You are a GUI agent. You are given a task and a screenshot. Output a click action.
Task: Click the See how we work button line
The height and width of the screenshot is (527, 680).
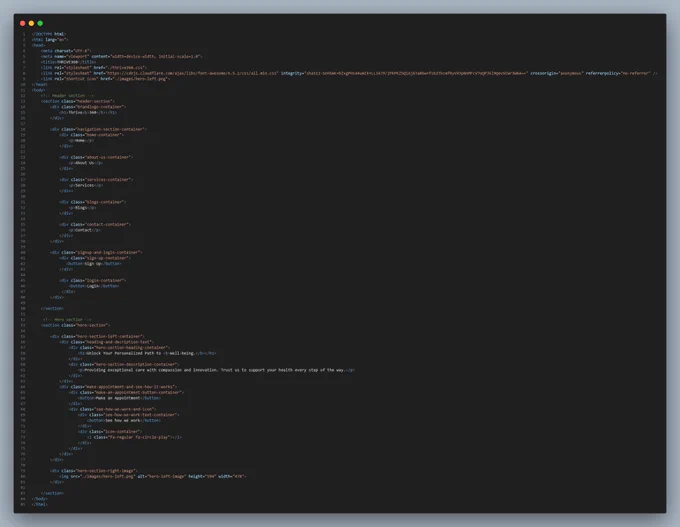(124, 421)
